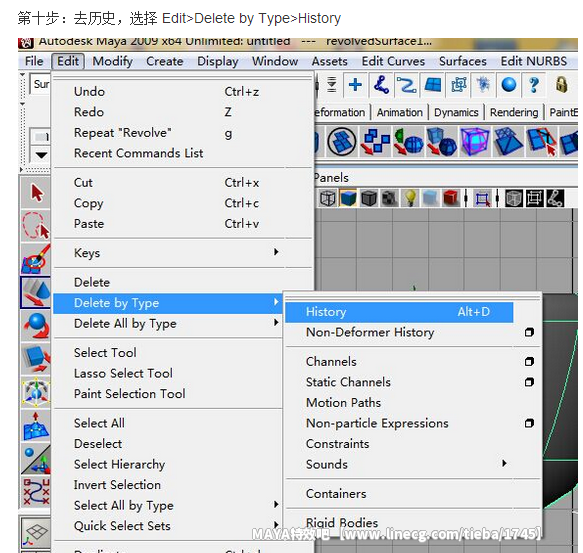Open the Edit NURBS menu
This screenshot has width=583, height=553.
click(x=534, y=61)
